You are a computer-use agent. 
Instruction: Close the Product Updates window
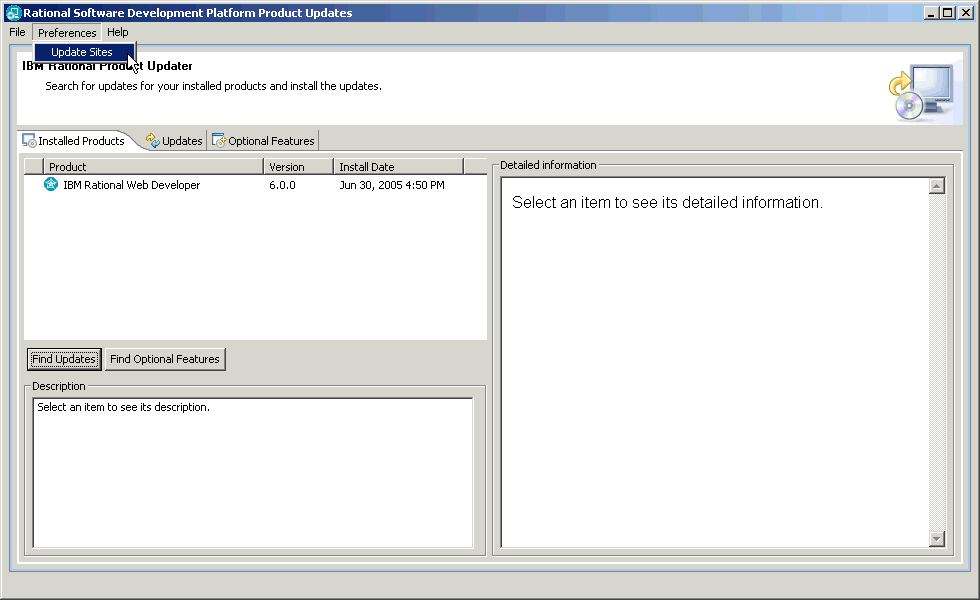966,13
